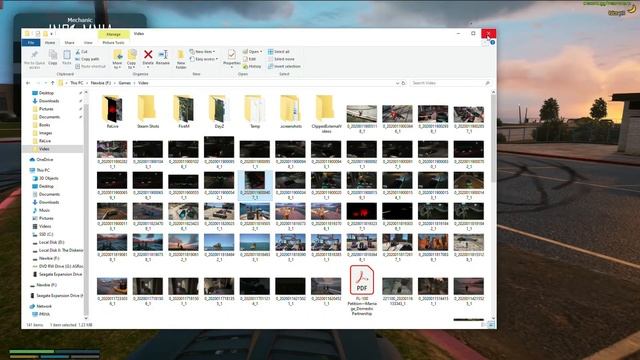The image size is (640, 360).
Task: Select Images folder in navigation pane
Action: point(45,133)
